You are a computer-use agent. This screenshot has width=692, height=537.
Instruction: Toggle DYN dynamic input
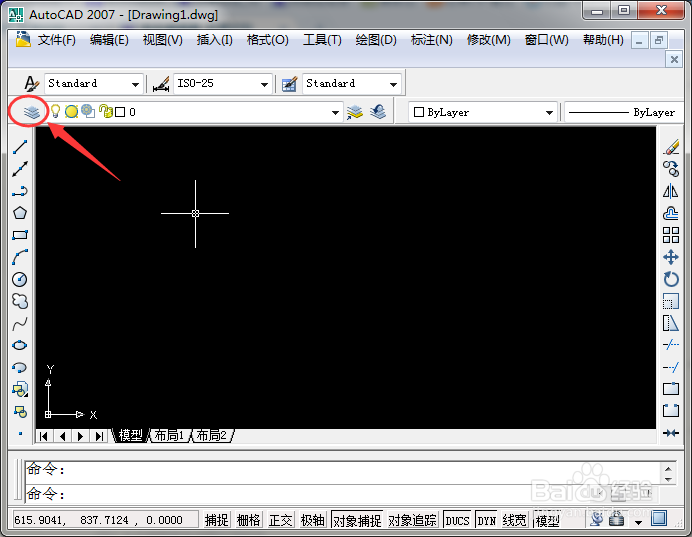pyautogui.click(x=486, y=520)
